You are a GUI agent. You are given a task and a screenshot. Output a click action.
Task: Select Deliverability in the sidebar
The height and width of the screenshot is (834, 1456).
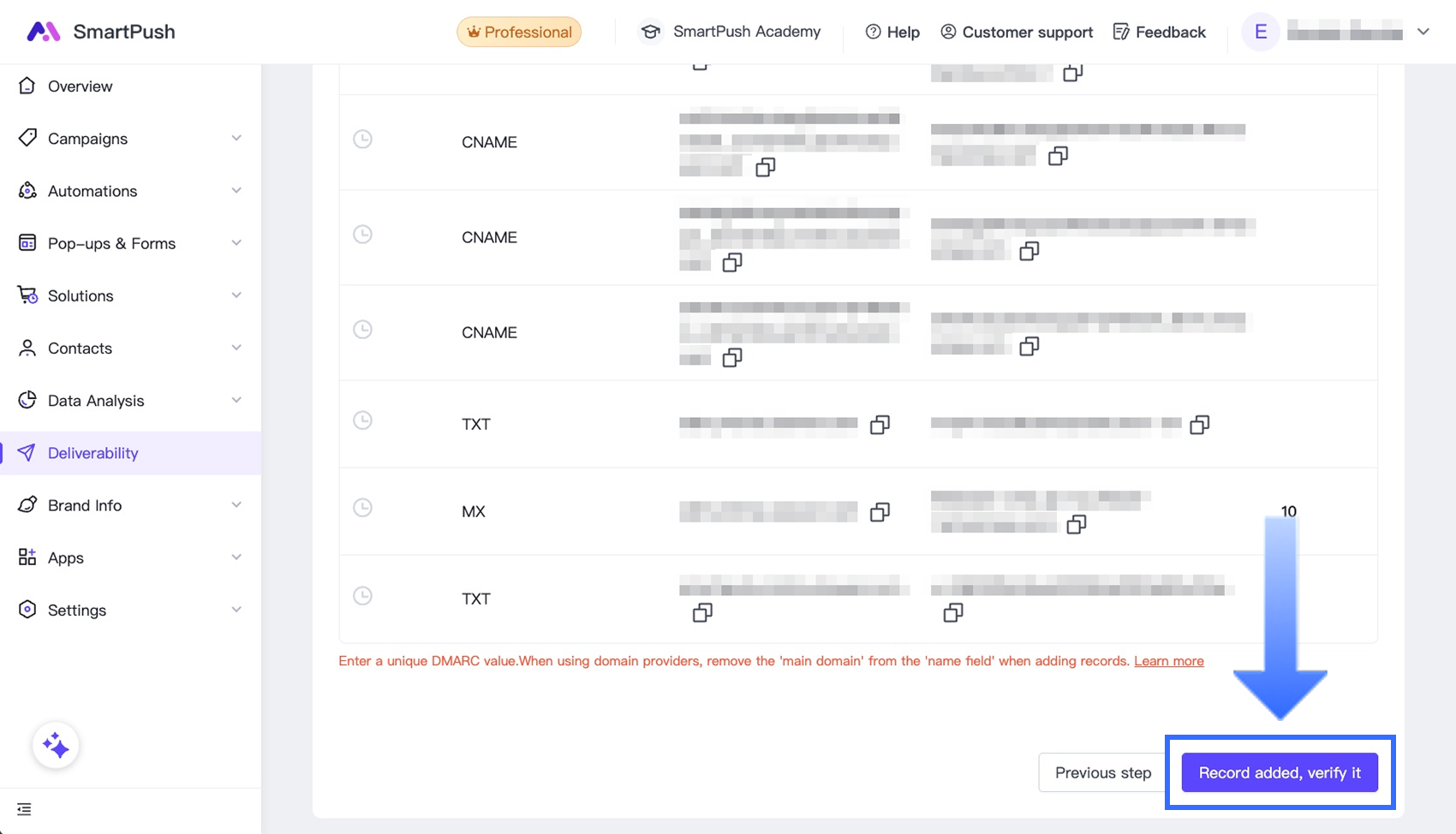coord(92,453)
